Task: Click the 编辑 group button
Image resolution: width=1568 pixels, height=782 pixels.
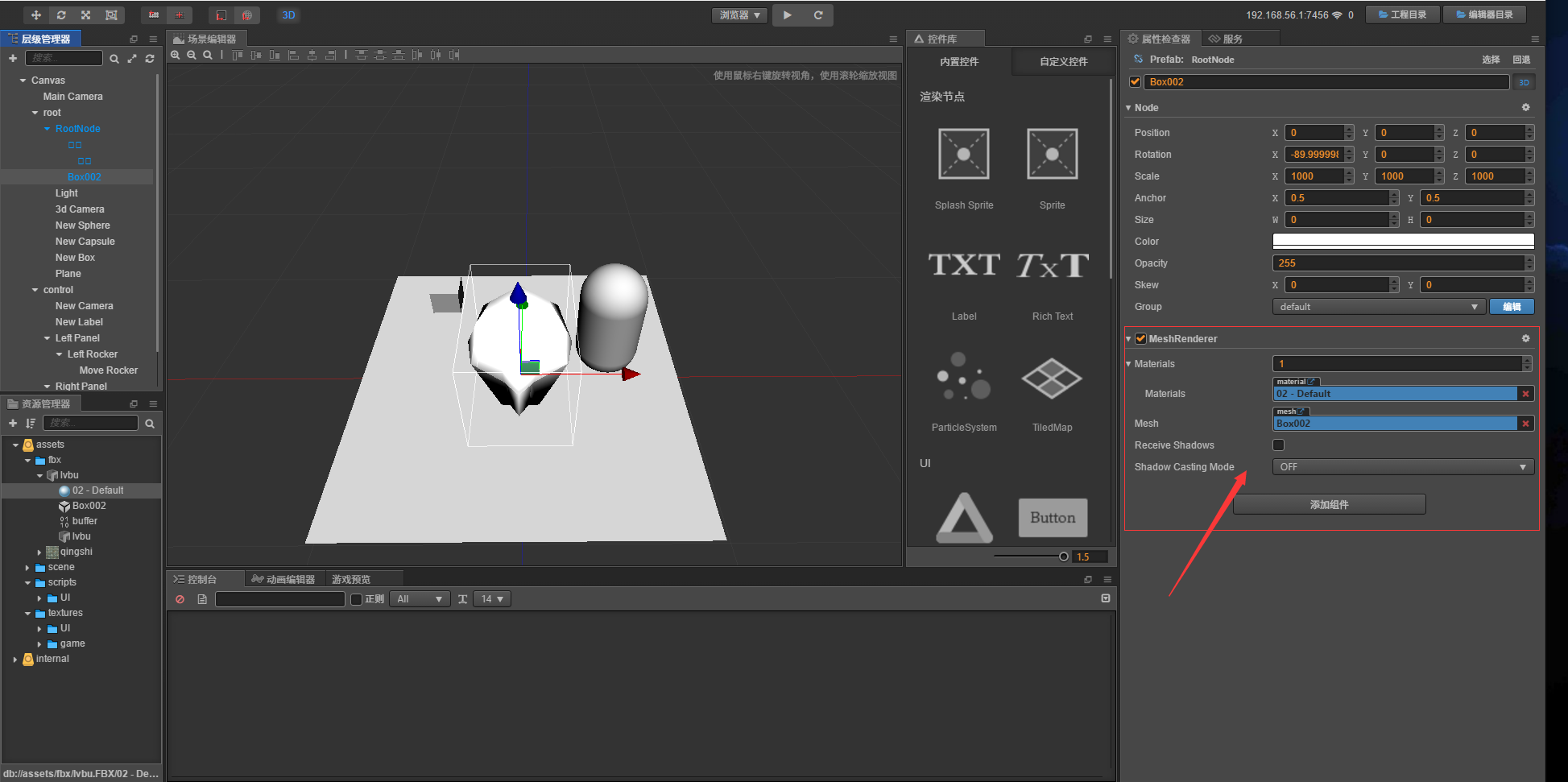Action: tap(1512, 307)
